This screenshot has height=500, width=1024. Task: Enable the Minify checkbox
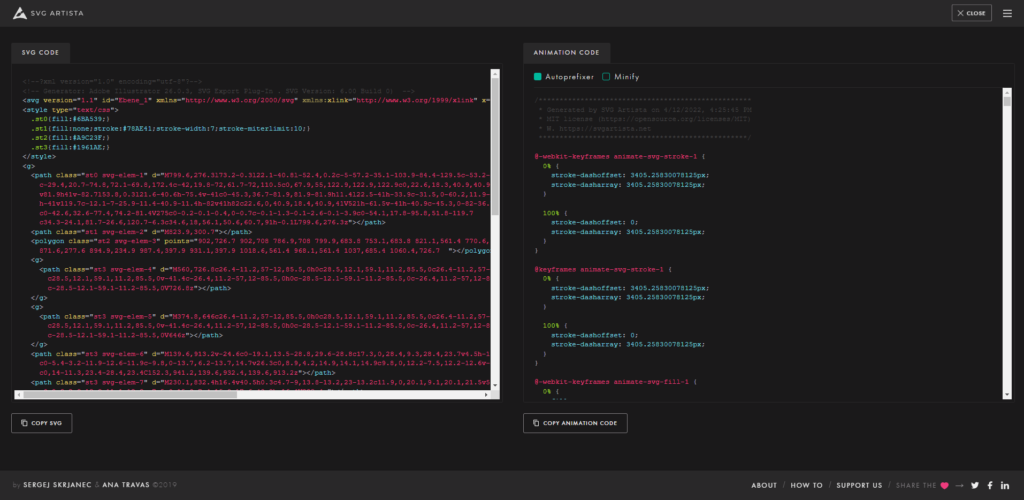[606, 76]
